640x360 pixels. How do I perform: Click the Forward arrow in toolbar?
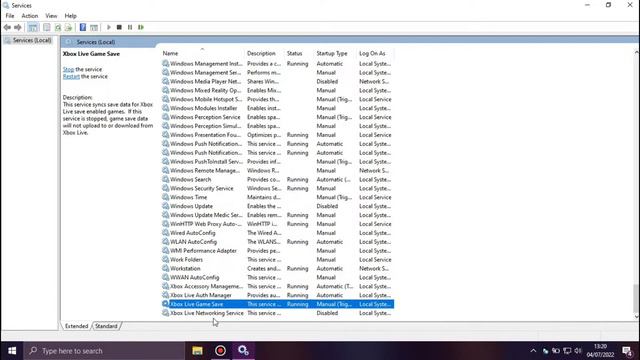click(18, 27)
